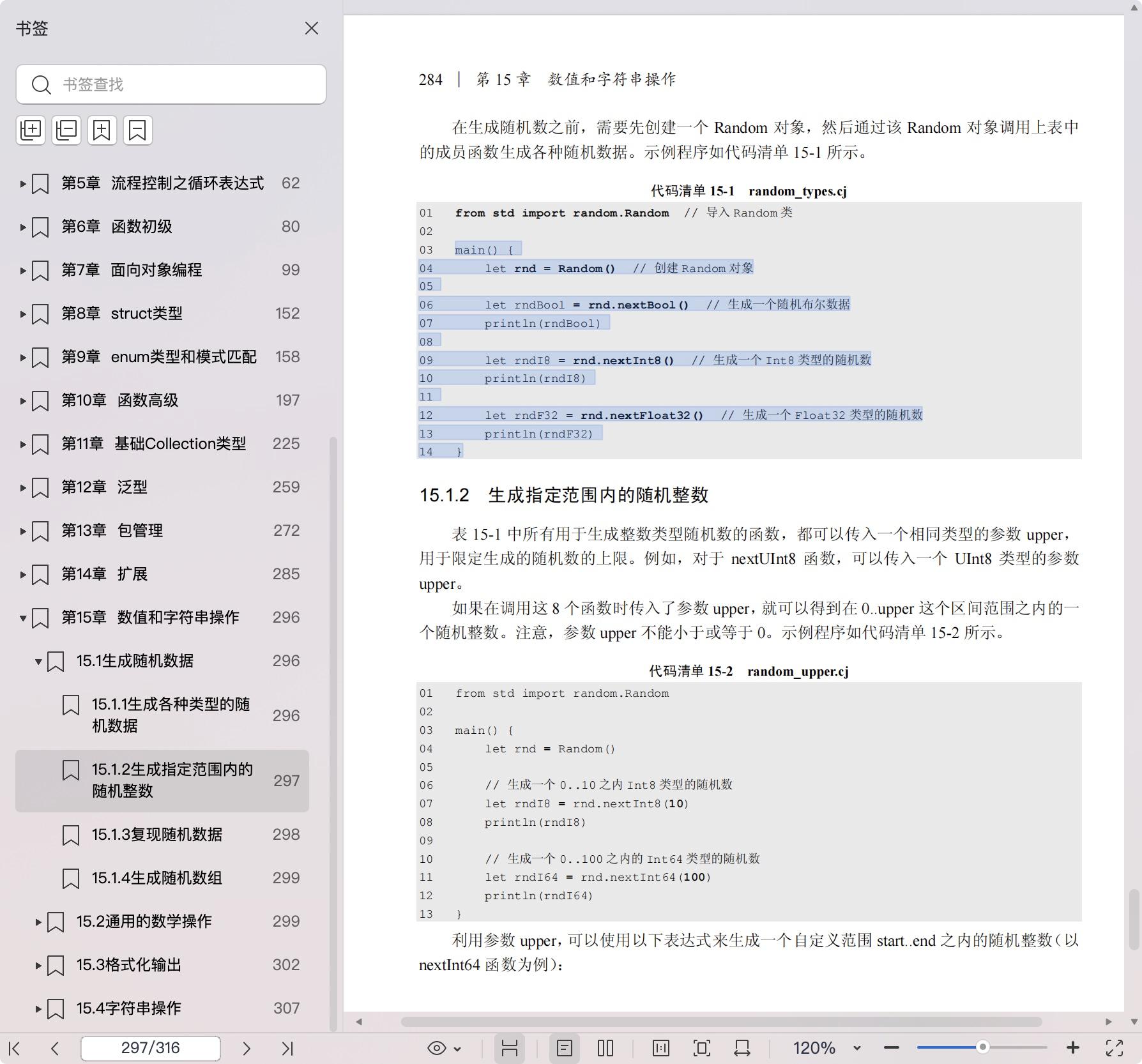Click the page number field 297/316

point(151,1048)
